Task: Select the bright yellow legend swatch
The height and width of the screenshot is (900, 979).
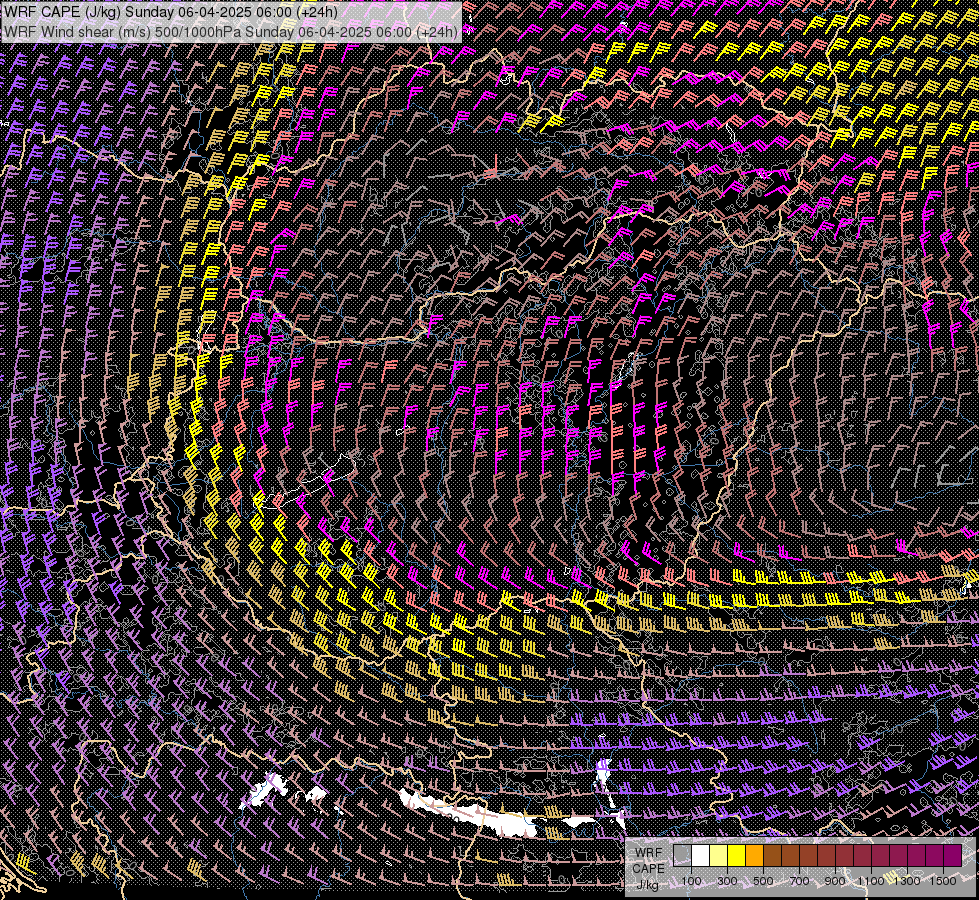Action: pyautogui.click(x=737, y=856)
